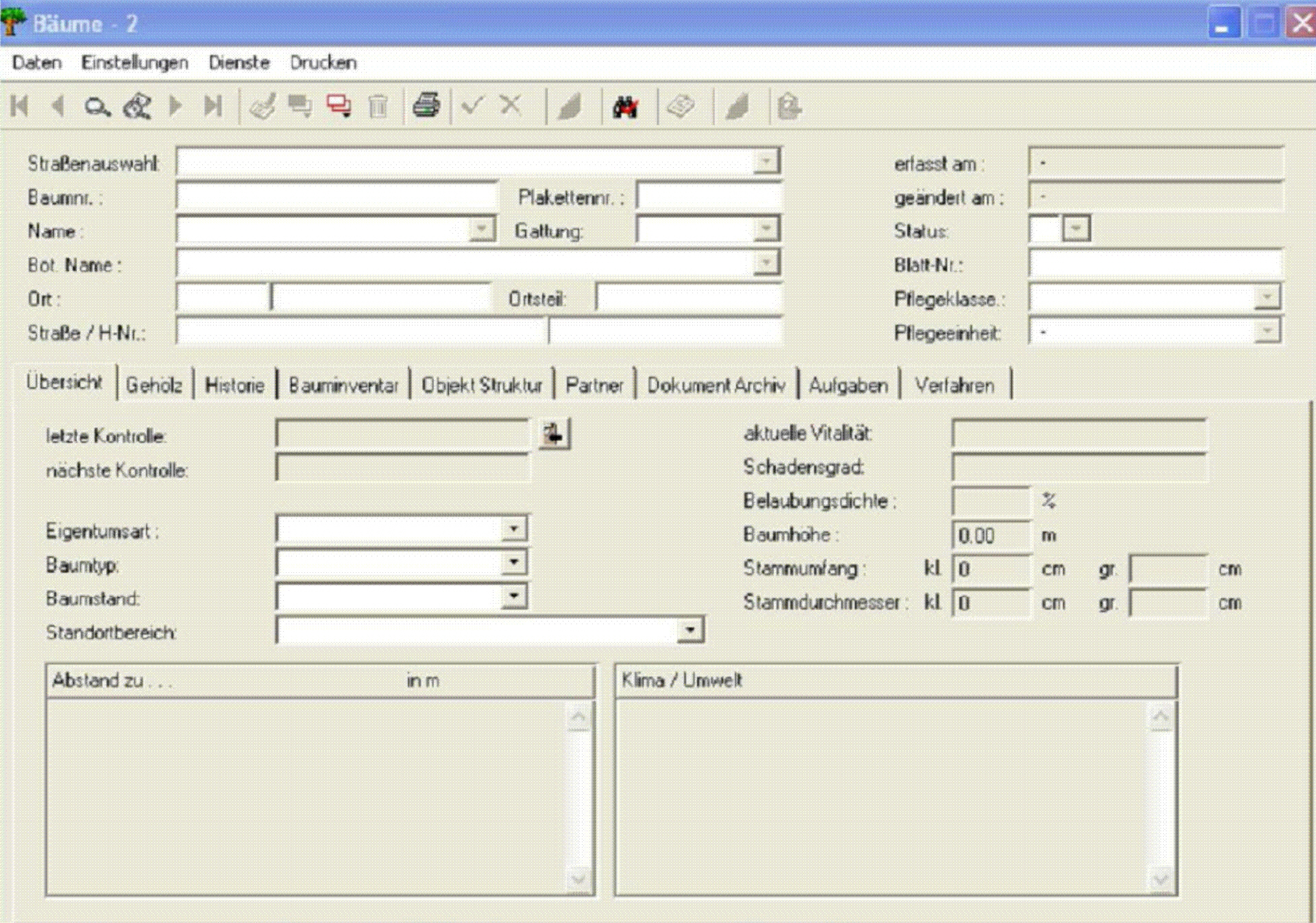The image size is (1316, 923).
Task: Click the greyed edit record toolbar icon
Action: point(263,106)
